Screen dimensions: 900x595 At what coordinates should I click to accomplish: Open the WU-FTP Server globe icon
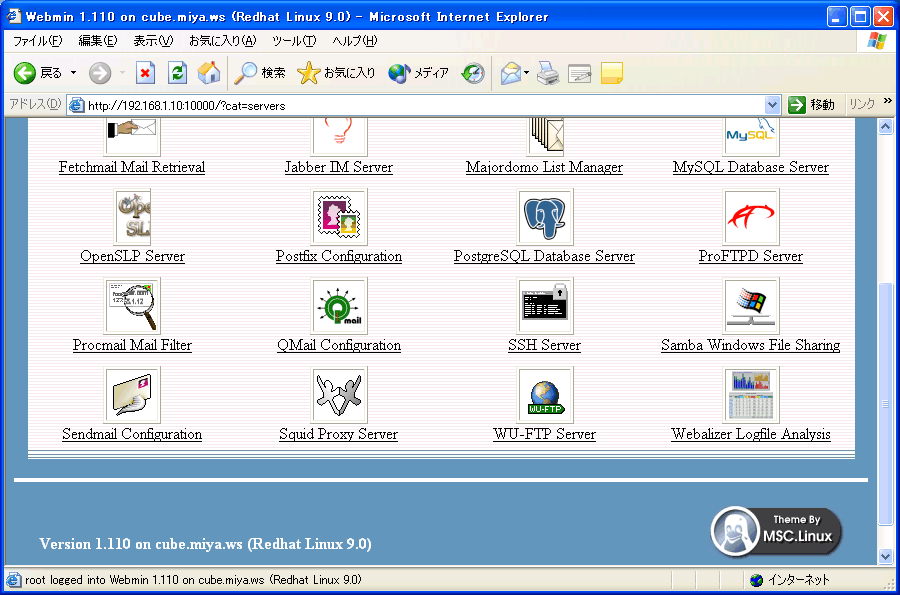point(545,395)
